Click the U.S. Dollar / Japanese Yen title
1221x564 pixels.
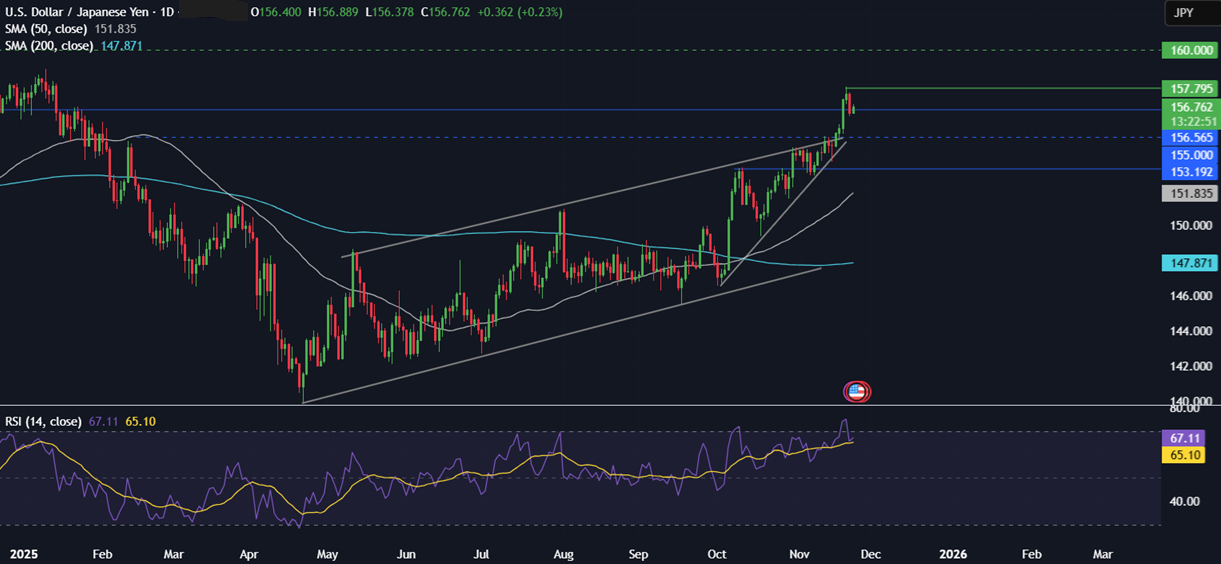click(x=75, y=12)
